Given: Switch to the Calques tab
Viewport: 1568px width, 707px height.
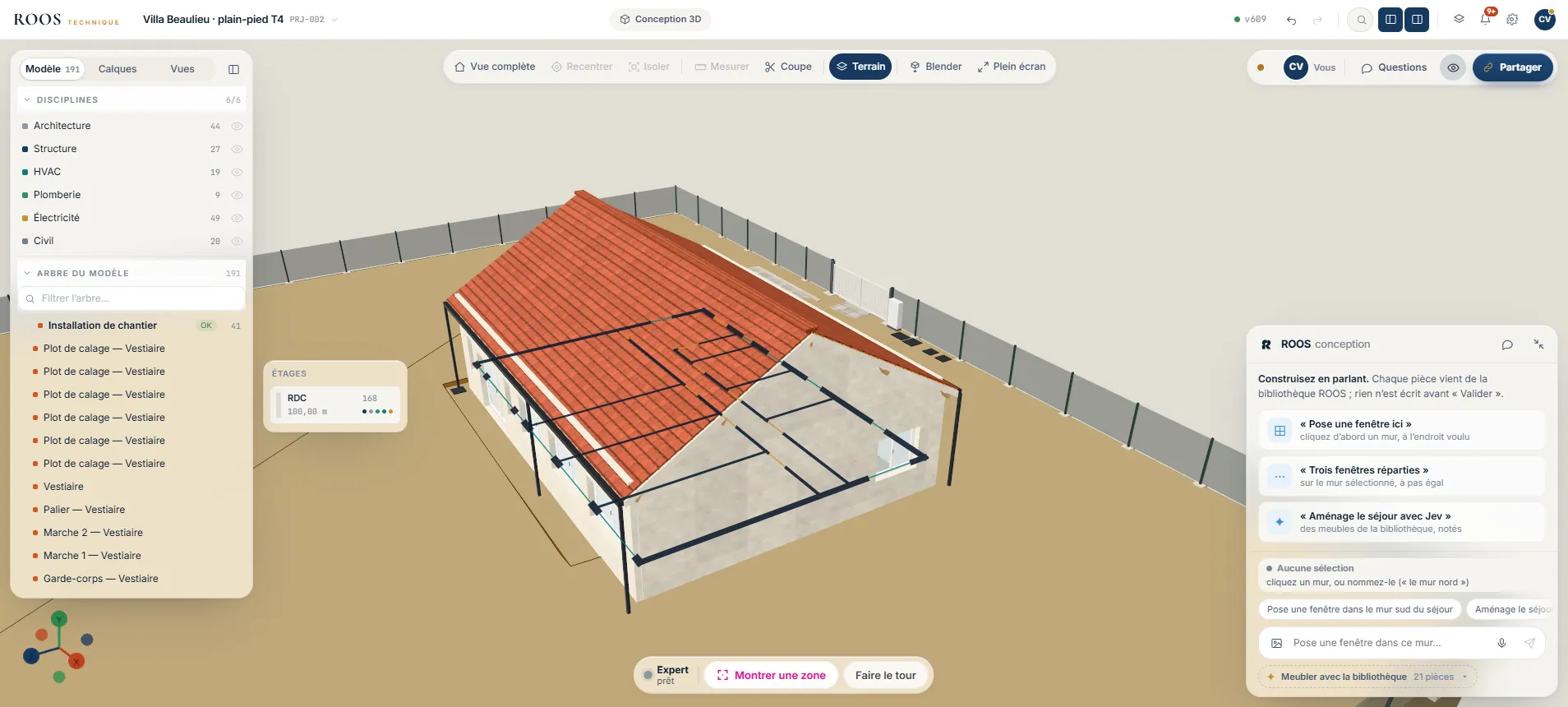Looking at the screenshot, I should [118, 69].
